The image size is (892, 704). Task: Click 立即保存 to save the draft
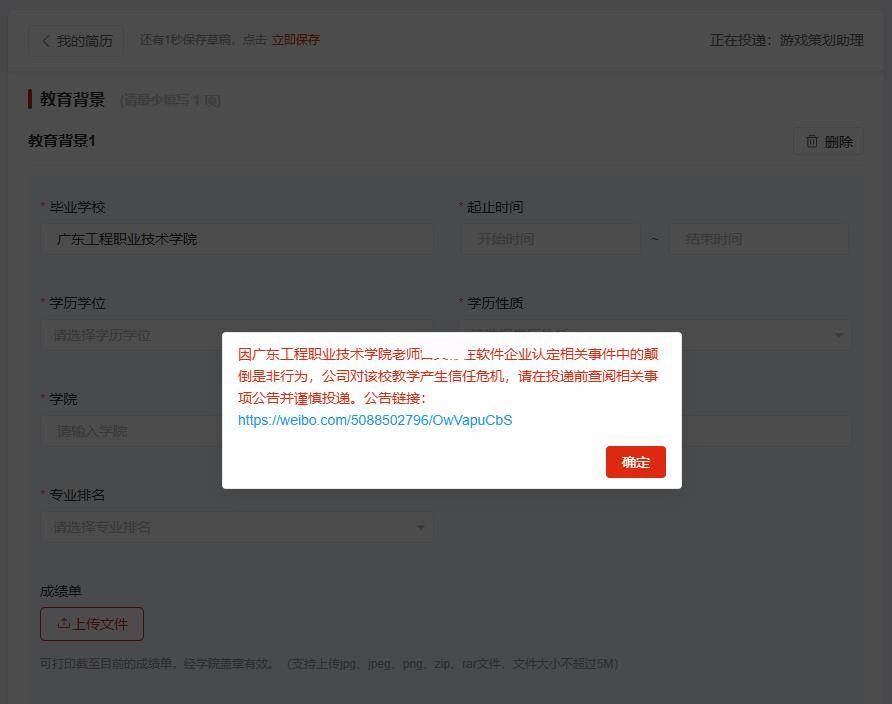[296, 40]
